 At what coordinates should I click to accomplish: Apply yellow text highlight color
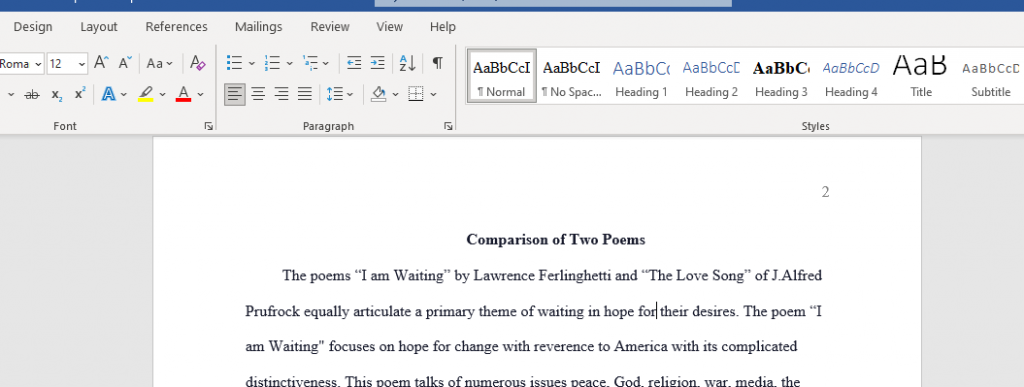(x=146, y=95)
